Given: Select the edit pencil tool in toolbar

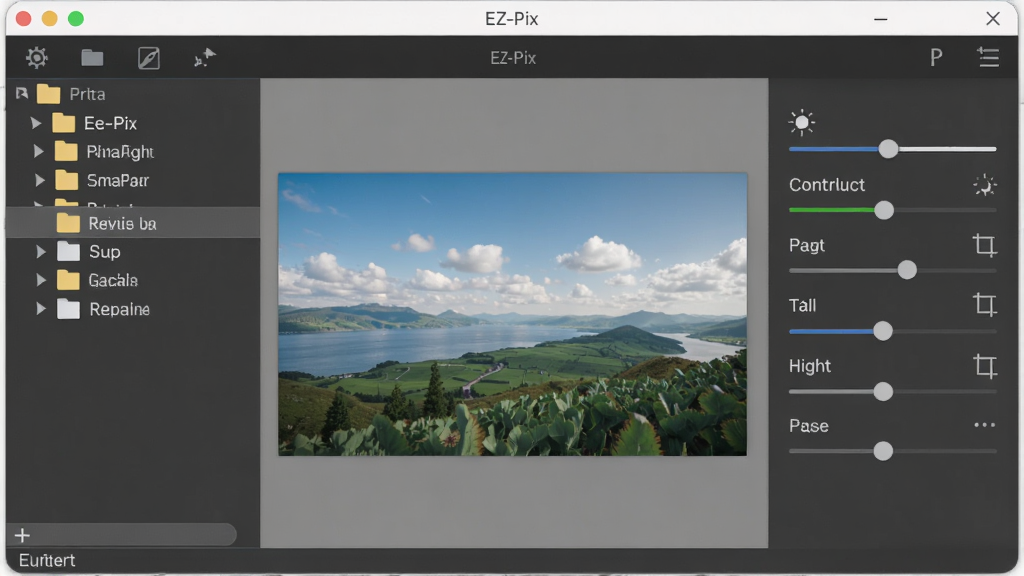Looking at the screenshot, I should coord(149,58).
